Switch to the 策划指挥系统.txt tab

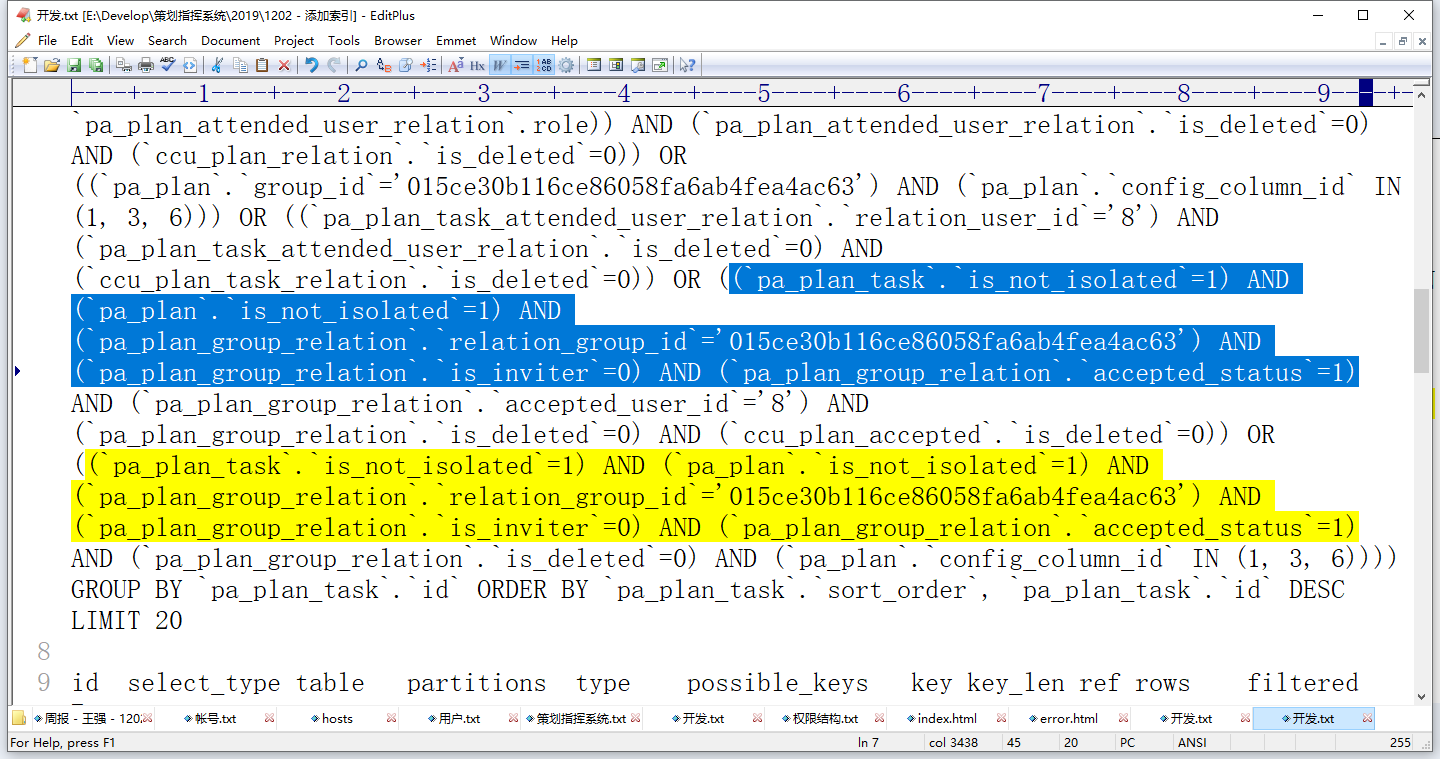click(581, 718)
